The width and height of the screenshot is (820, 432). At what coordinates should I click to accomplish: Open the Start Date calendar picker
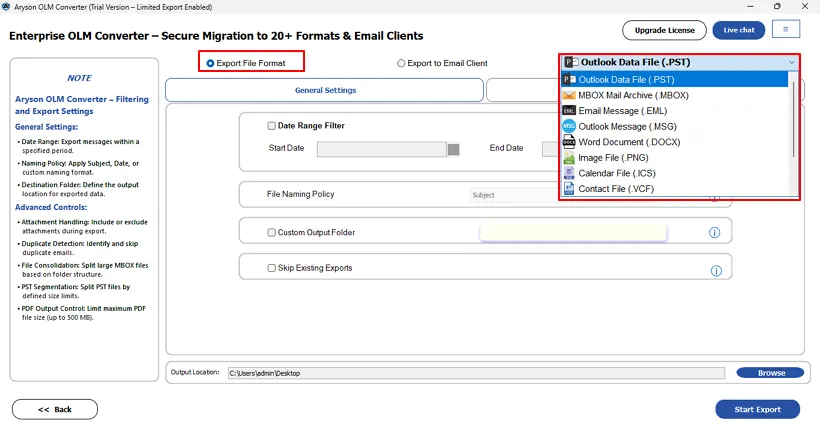pyautogui.click(x=453, y=149)
